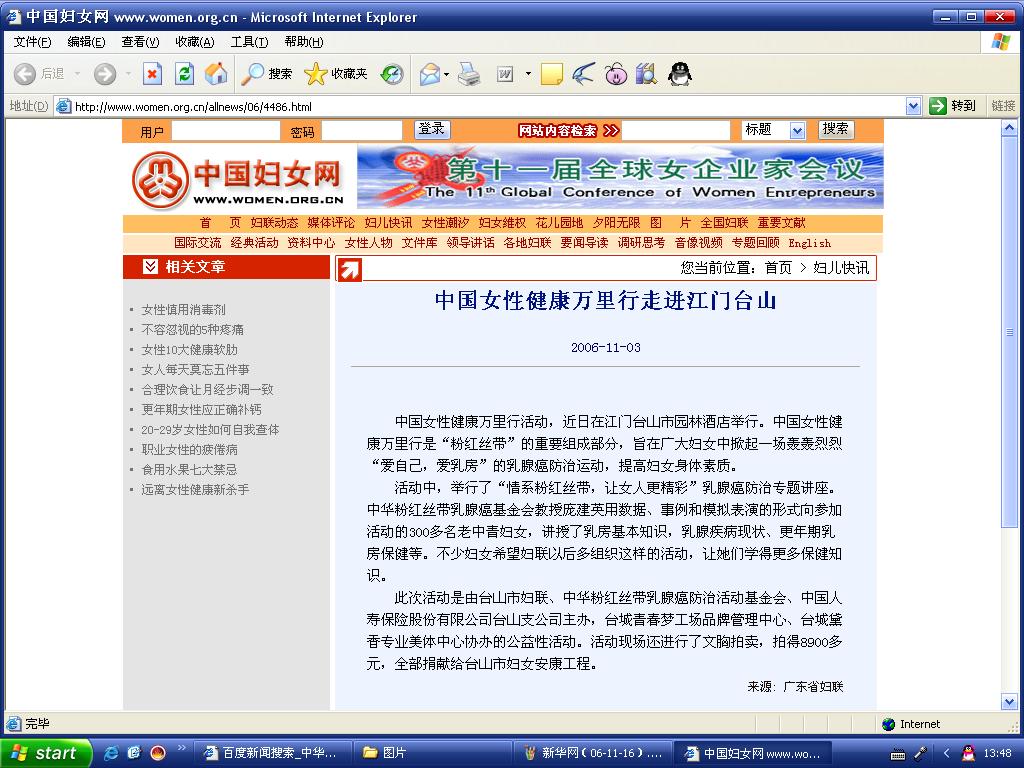Go to Home page via house icon
This screenshot has height=768, width=1024.
(216, 74)
